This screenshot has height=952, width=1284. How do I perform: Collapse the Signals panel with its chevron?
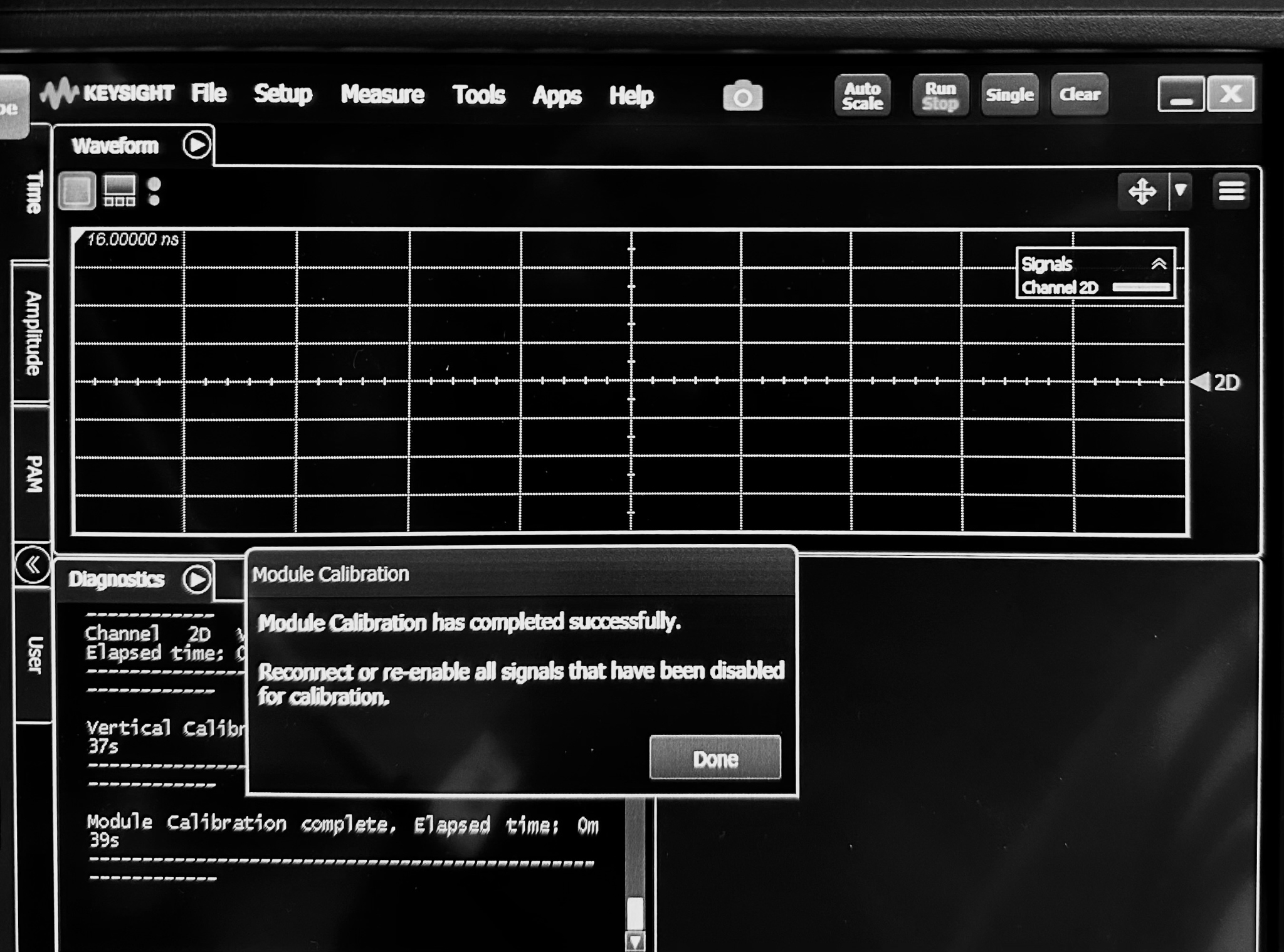(1159, 263)
